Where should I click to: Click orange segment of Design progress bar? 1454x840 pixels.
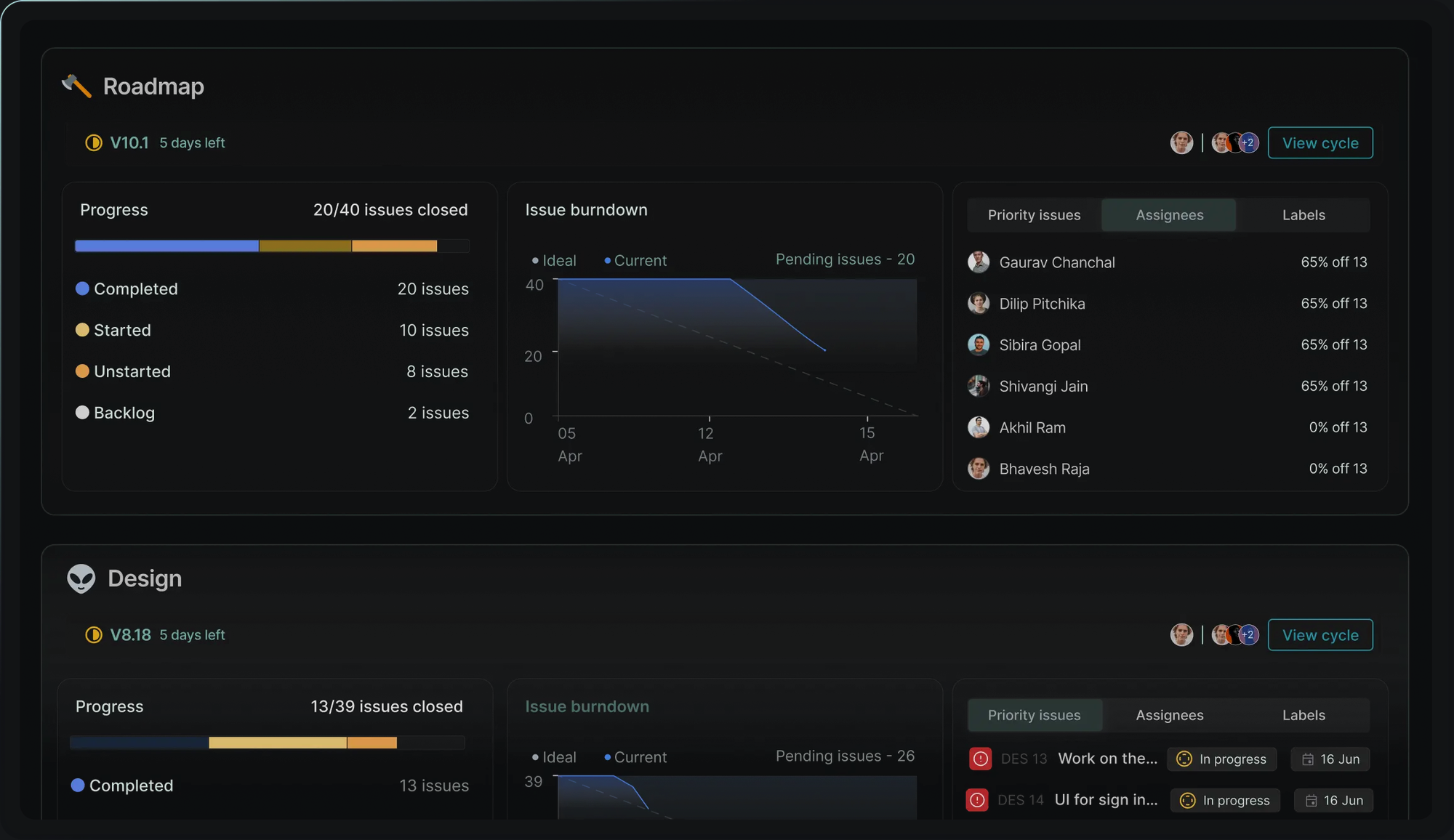point(372,743)
